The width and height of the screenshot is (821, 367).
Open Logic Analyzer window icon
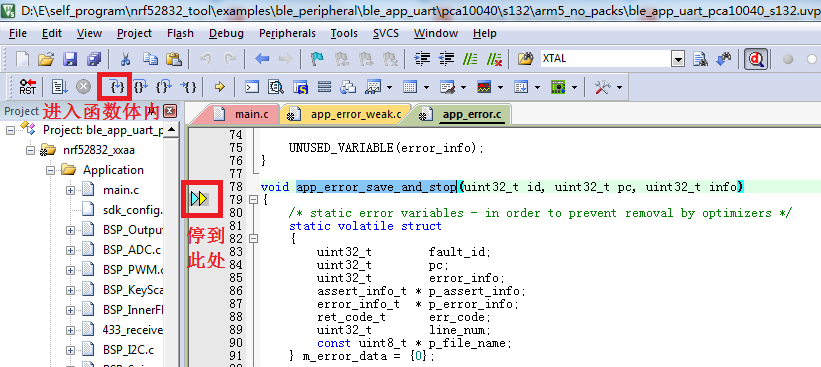click(484, 86)
